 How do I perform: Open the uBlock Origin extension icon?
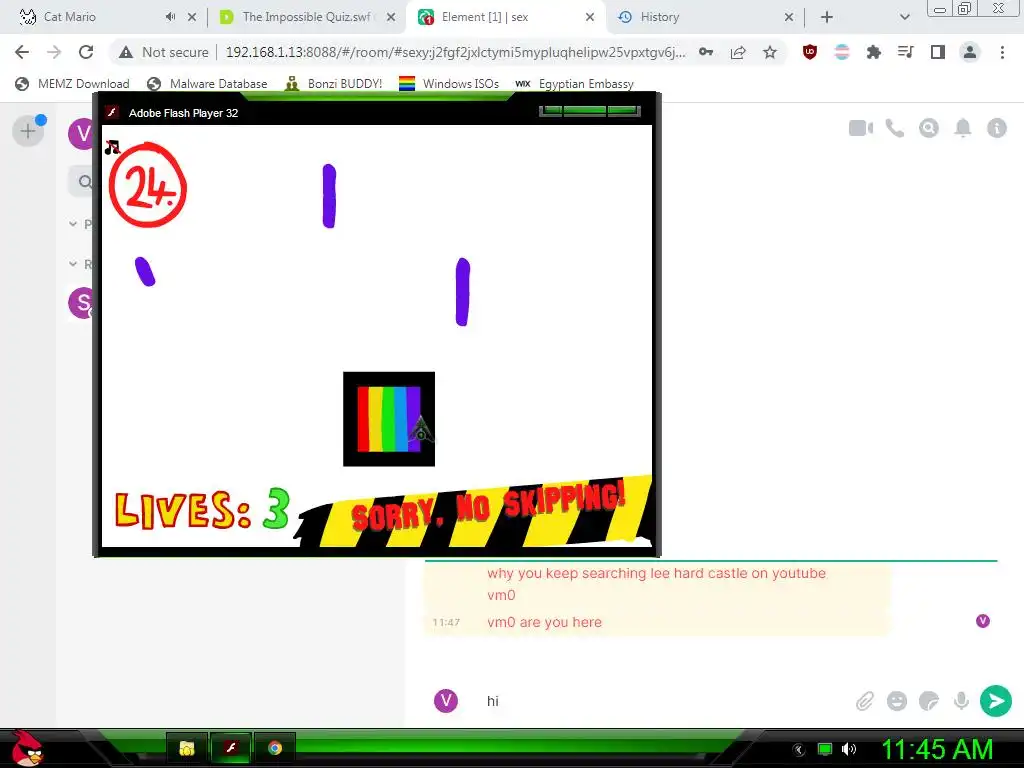810,52
